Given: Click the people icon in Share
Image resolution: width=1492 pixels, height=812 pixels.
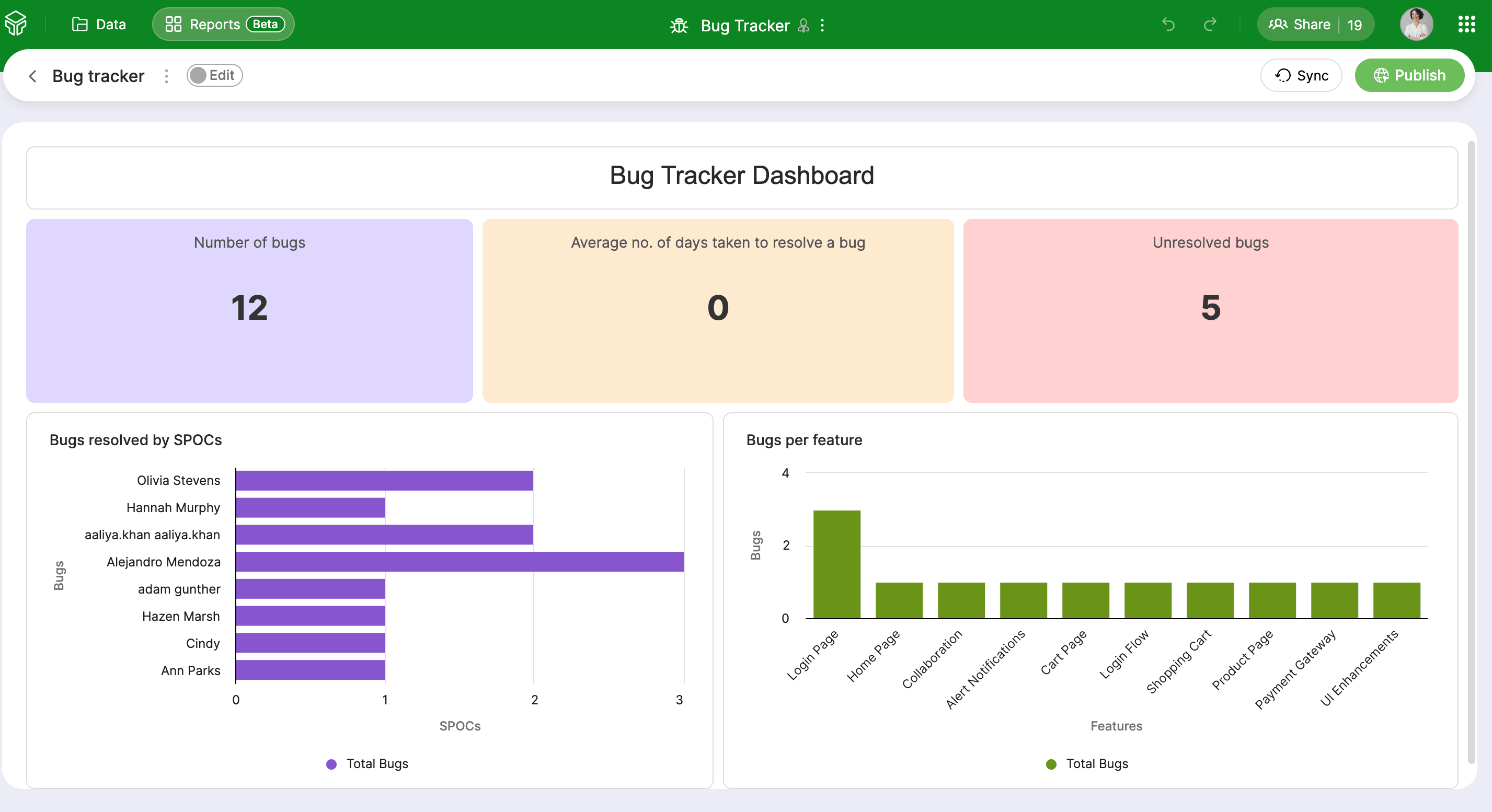Looking at the screenshot, I should pos(1278,25).
